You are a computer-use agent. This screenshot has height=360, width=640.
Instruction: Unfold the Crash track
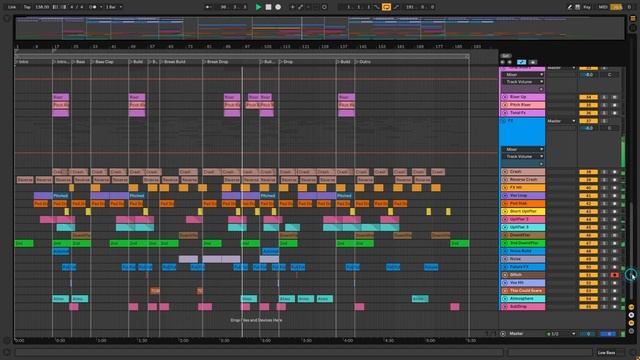(x=504, y=172)
